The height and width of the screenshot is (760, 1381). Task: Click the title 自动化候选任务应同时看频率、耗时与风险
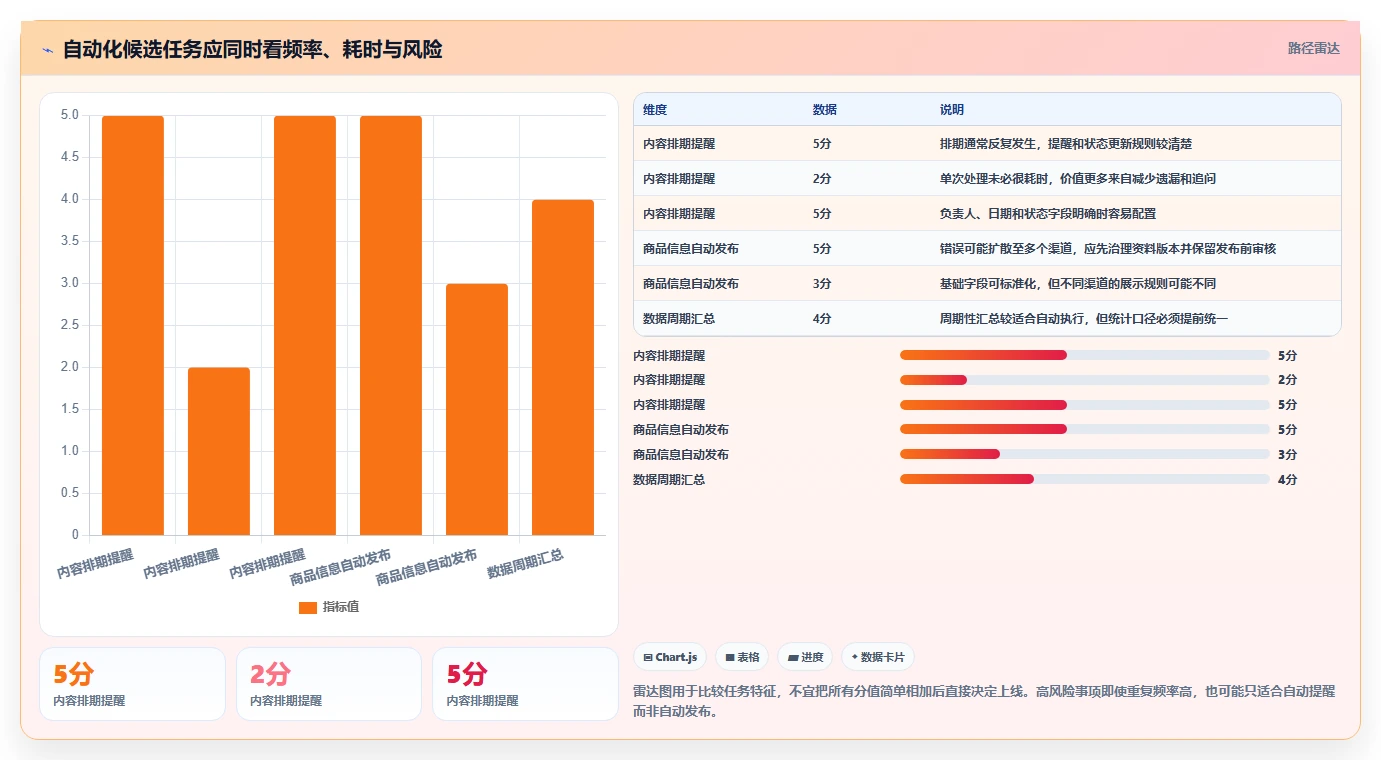(x=253, y=49)
